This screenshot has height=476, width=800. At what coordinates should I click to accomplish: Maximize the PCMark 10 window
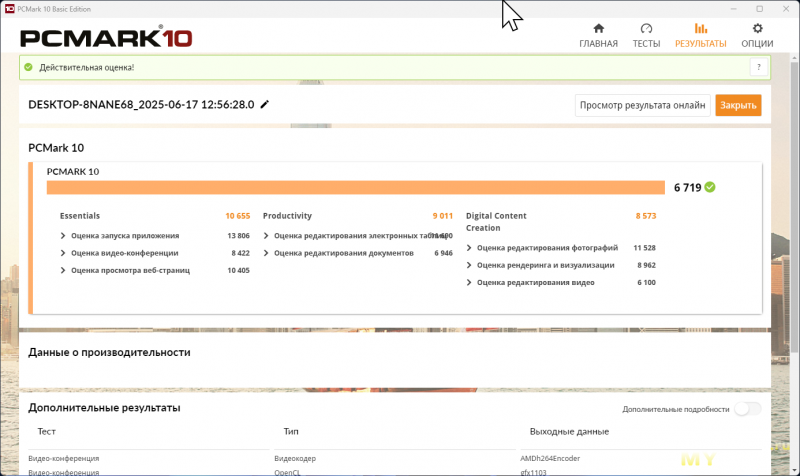click(x=759, y=9)
